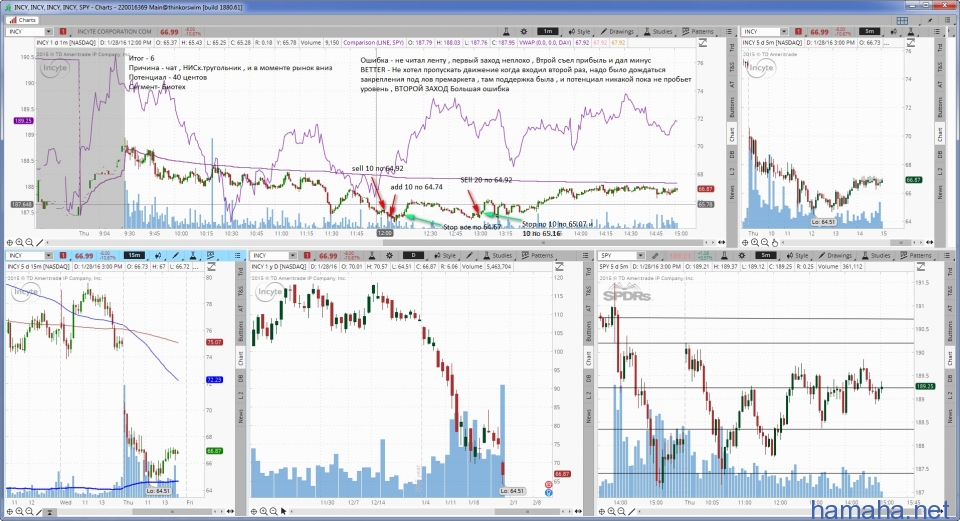
Task: Open L2 side tab on top-left chart
Action: (x=732, y=172)
